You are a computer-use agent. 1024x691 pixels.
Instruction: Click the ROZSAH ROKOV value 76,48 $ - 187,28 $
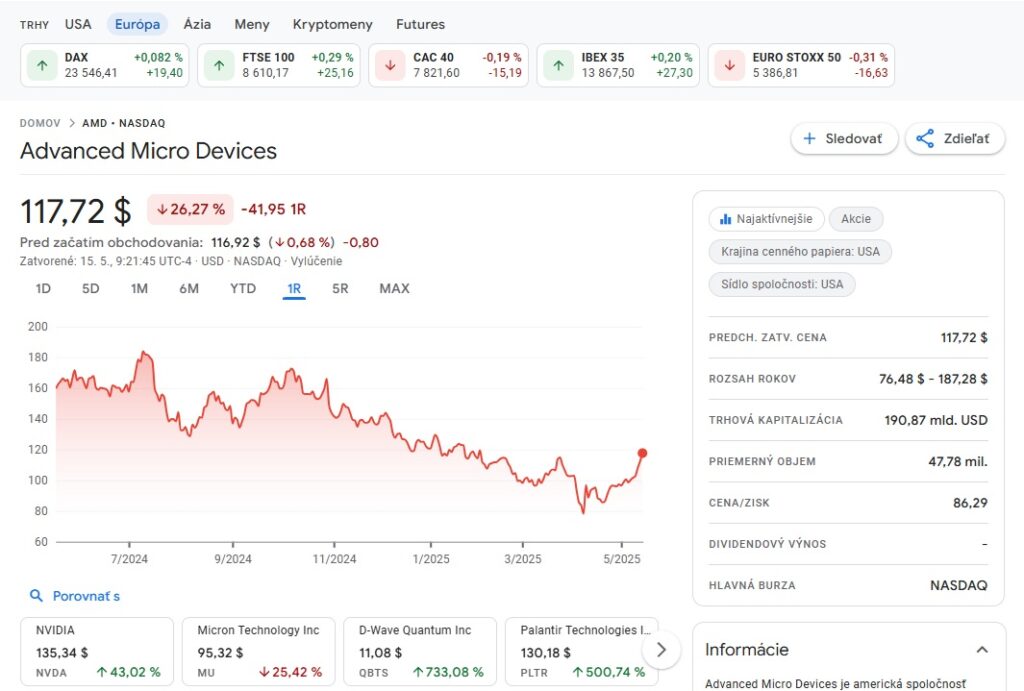pos(933,379)
